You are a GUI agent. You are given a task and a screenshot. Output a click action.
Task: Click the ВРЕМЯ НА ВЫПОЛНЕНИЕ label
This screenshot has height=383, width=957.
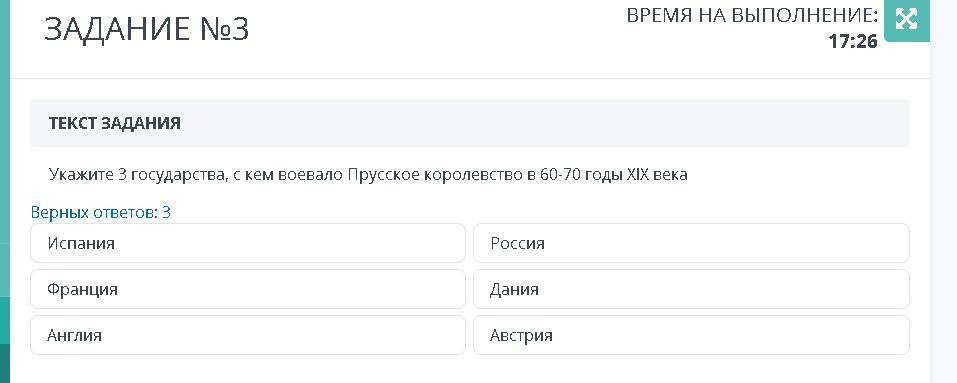click(752, 16)
